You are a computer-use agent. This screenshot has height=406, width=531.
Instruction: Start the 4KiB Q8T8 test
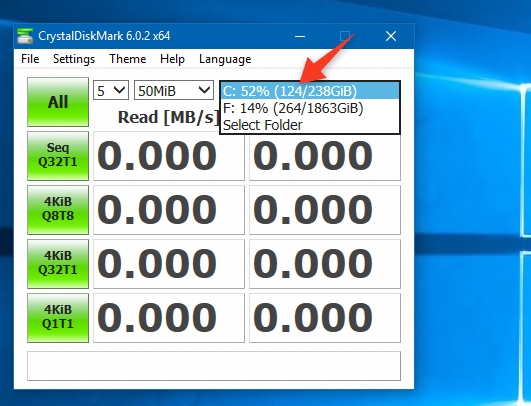(x=58, y=210)
